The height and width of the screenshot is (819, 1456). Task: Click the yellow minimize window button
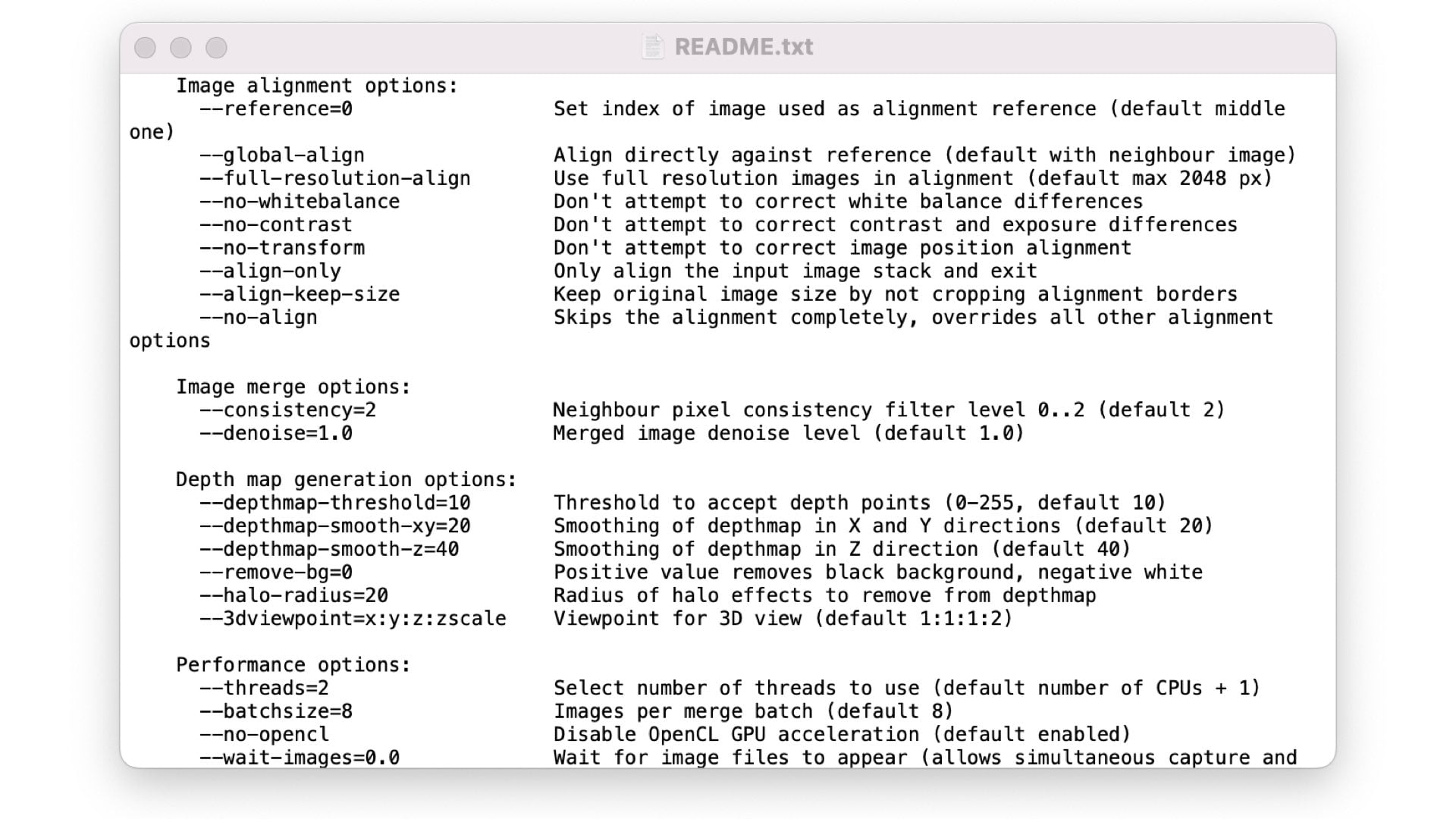[x=180, y=48]
